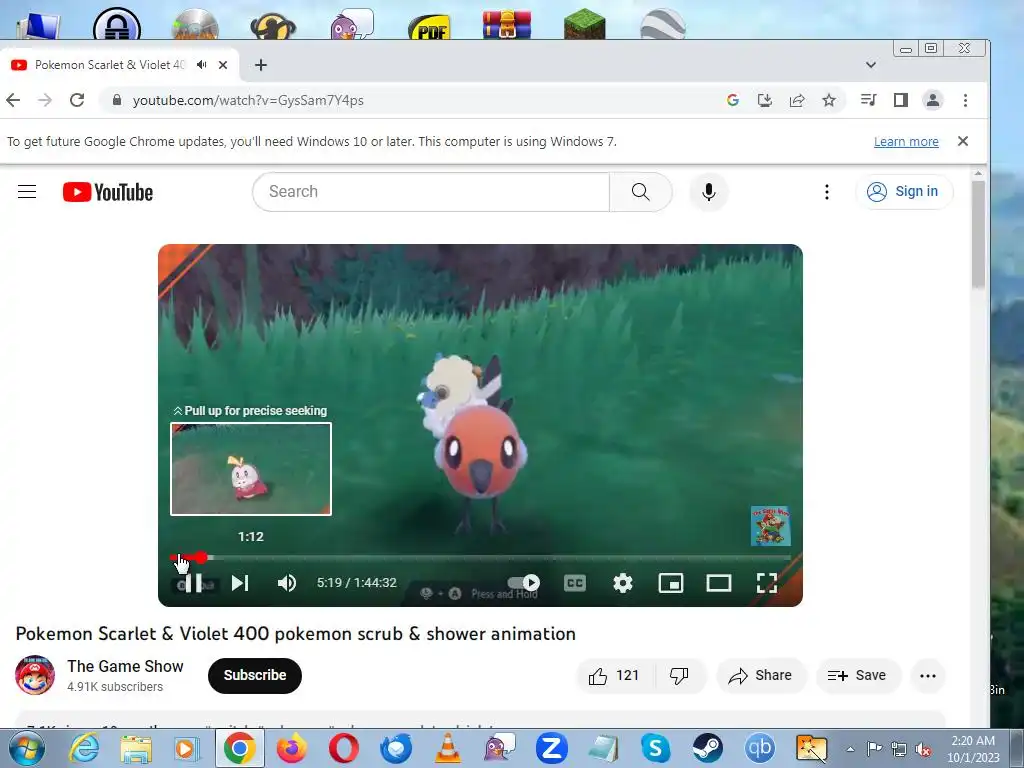Click the page vertical scrollbar
The height and width of the screenshot is (768, 1024).
(978, 234)
